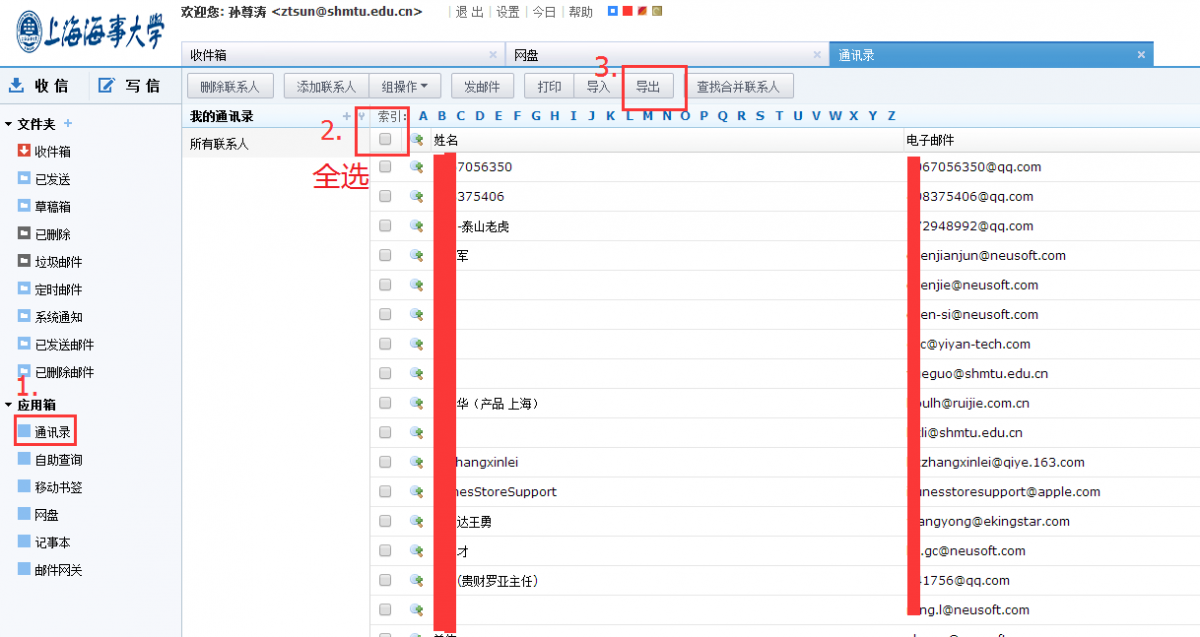
Task: Open the 收件箱 inbox folder icon
Action: 24,151
